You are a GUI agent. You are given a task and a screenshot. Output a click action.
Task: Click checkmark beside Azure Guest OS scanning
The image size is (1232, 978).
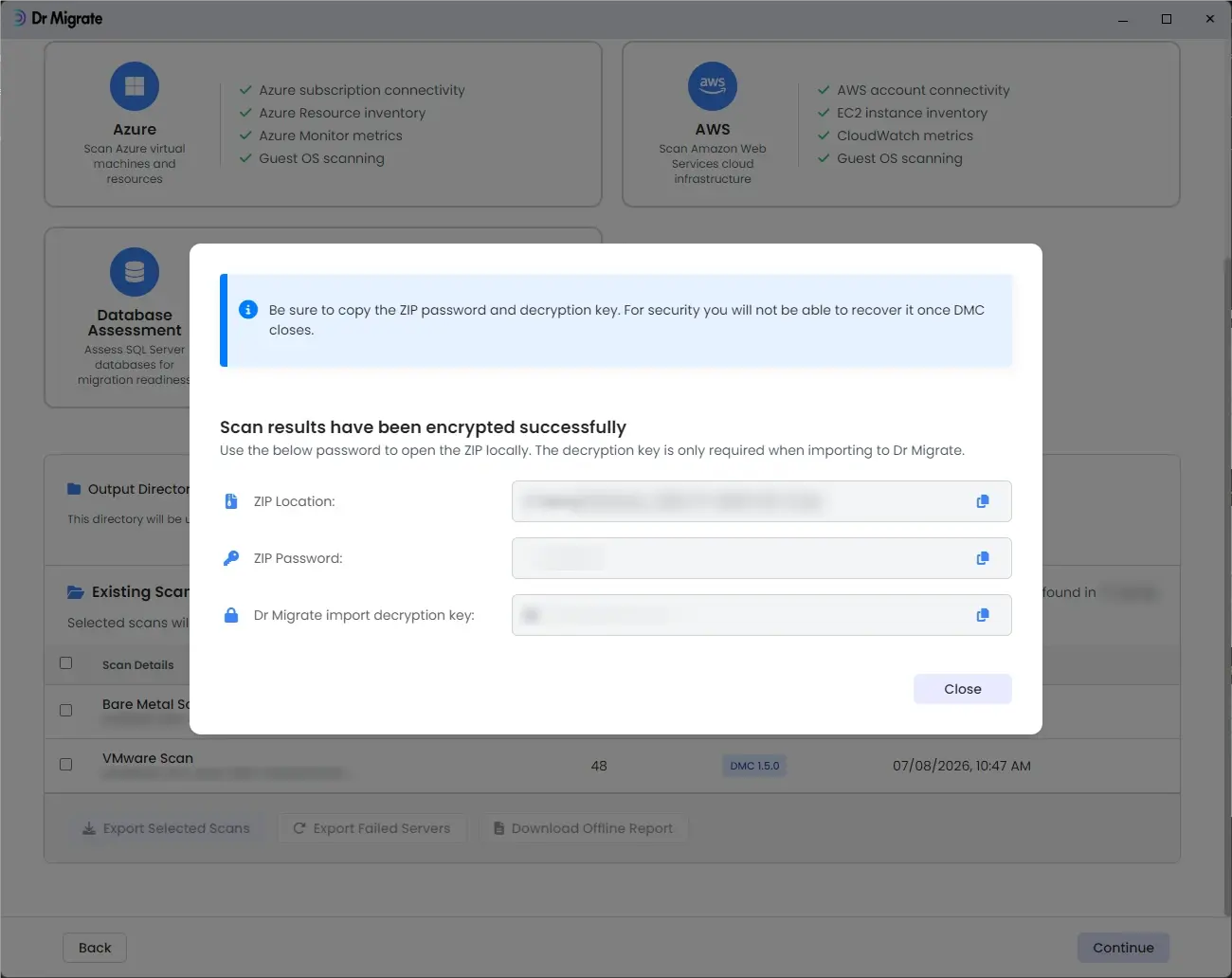[x=245, y=158]
